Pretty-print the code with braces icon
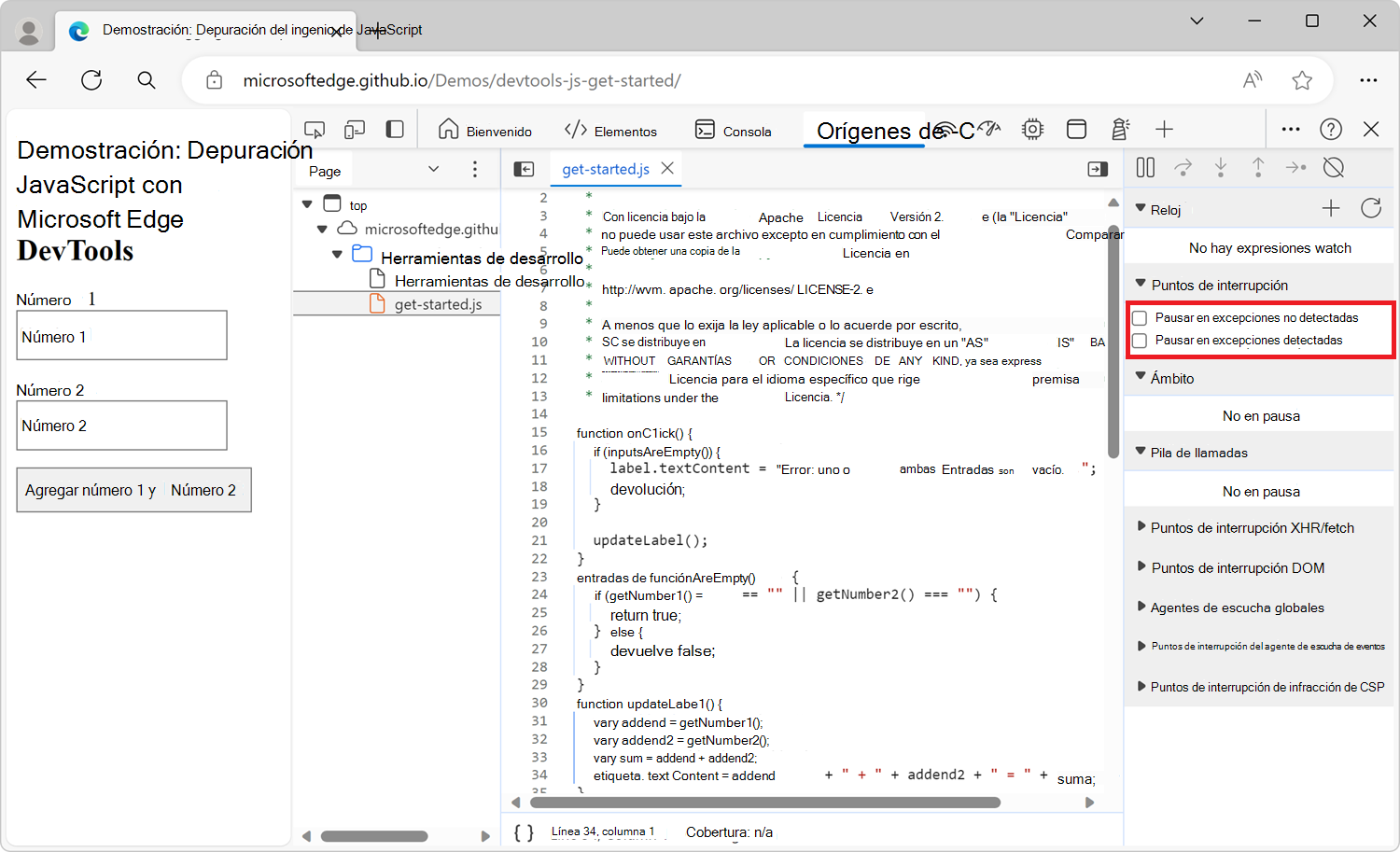The height and width of the screenshot is (852, 1400). [x=525, y=832]
